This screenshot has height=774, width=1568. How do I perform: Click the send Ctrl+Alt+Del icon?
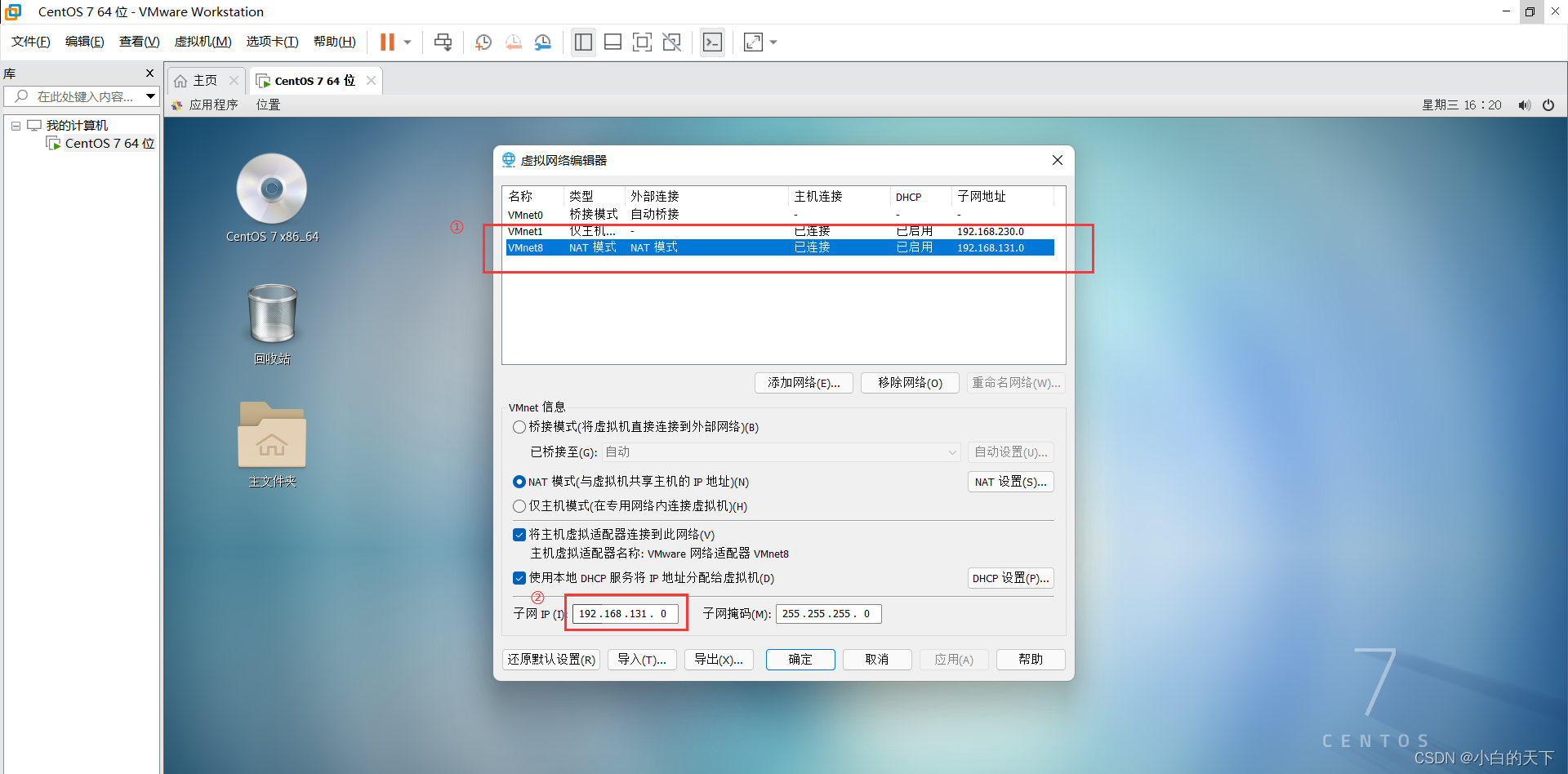tap(443, 42)
